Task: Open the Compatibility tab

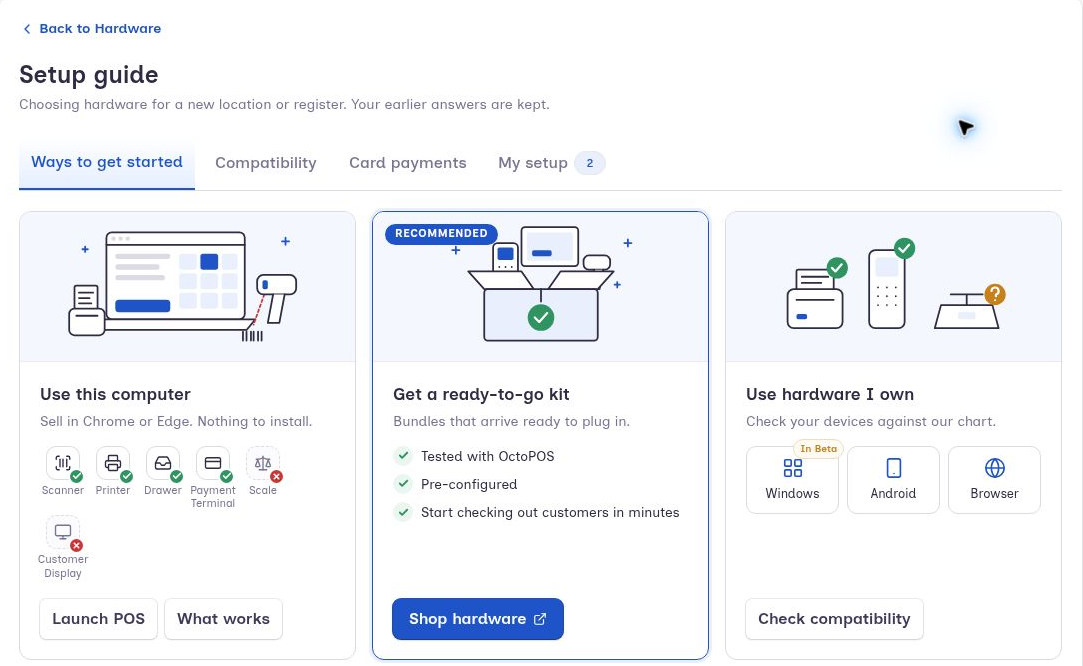Action: click(266, 163)
